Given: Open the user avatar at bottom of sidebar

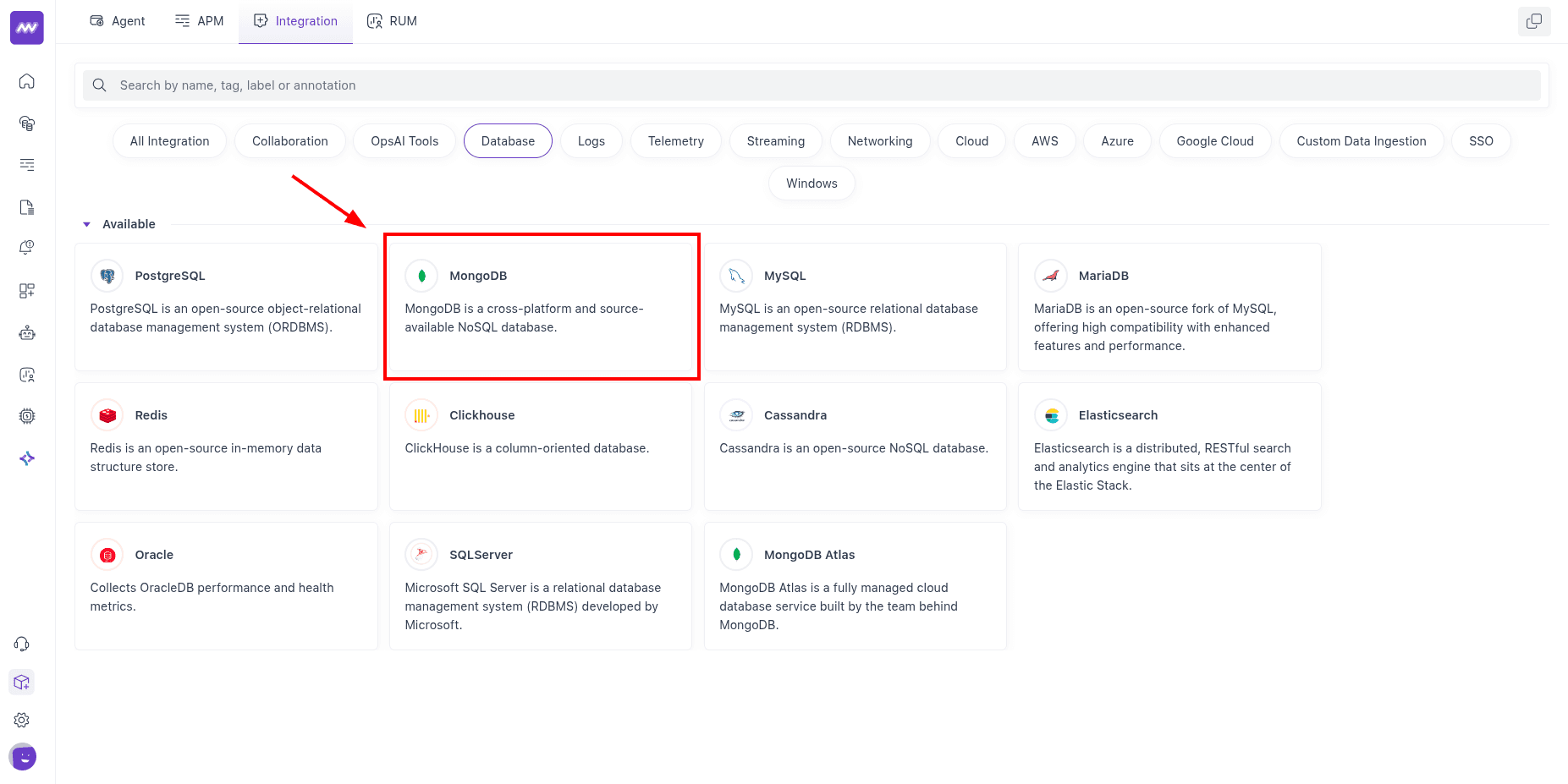Looking at the screenshot, I should click(x=23, y=758).
